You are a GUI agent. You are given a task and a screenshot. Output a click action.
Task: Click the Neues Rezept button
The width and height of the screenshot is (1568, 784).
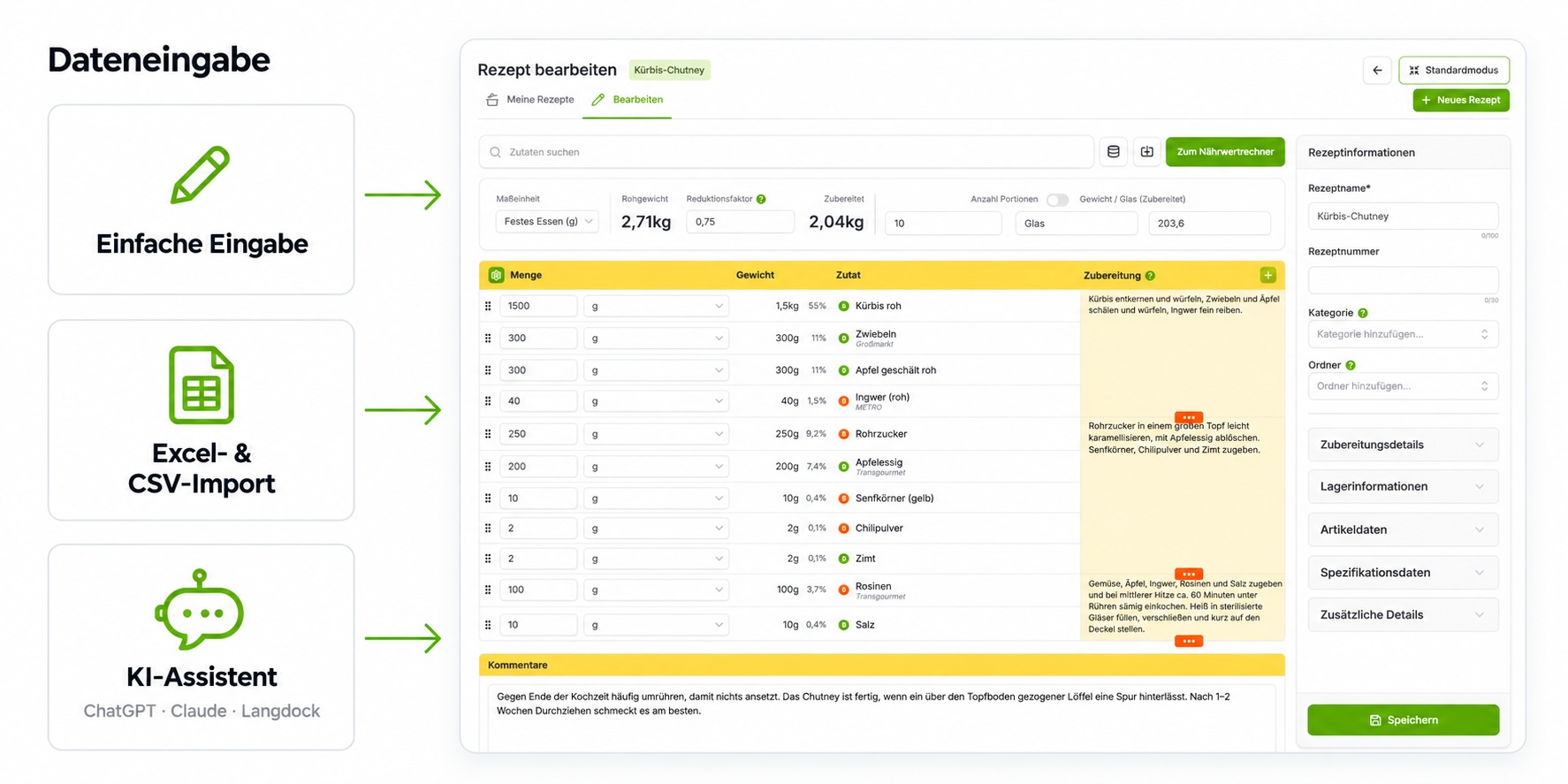[x=1460, y=100]
